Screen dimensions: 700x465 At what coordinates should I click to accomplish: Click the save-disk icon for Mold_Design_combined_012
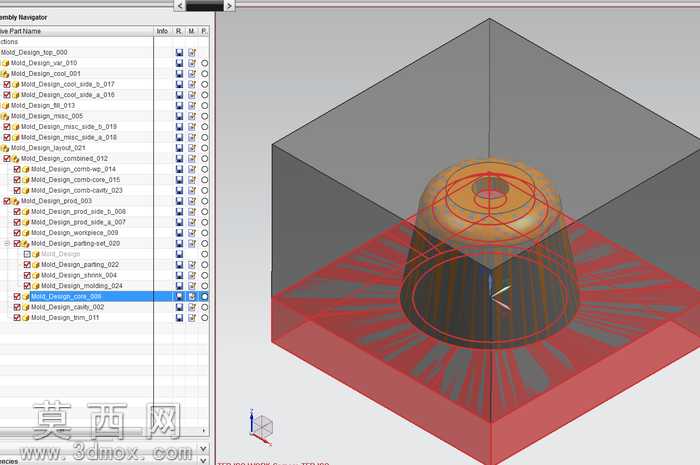(x=179, y=159)
